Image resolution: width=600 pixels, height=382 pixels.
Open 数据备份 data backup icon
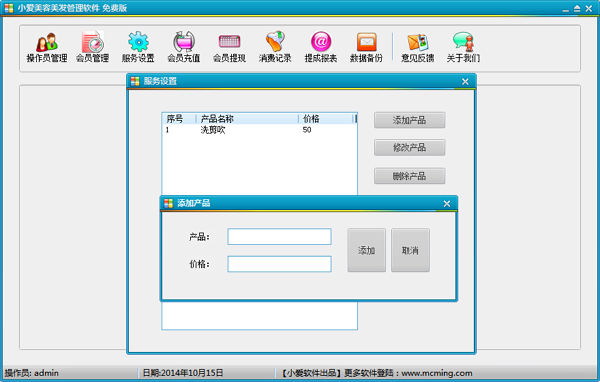coord(366,47)
